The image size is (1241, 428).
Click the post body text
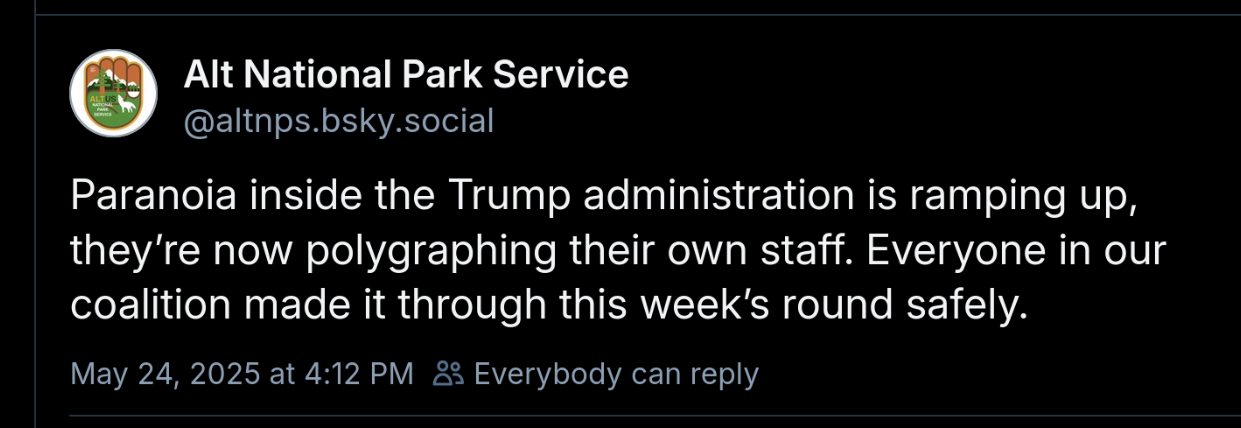click(x=600, y=251)
